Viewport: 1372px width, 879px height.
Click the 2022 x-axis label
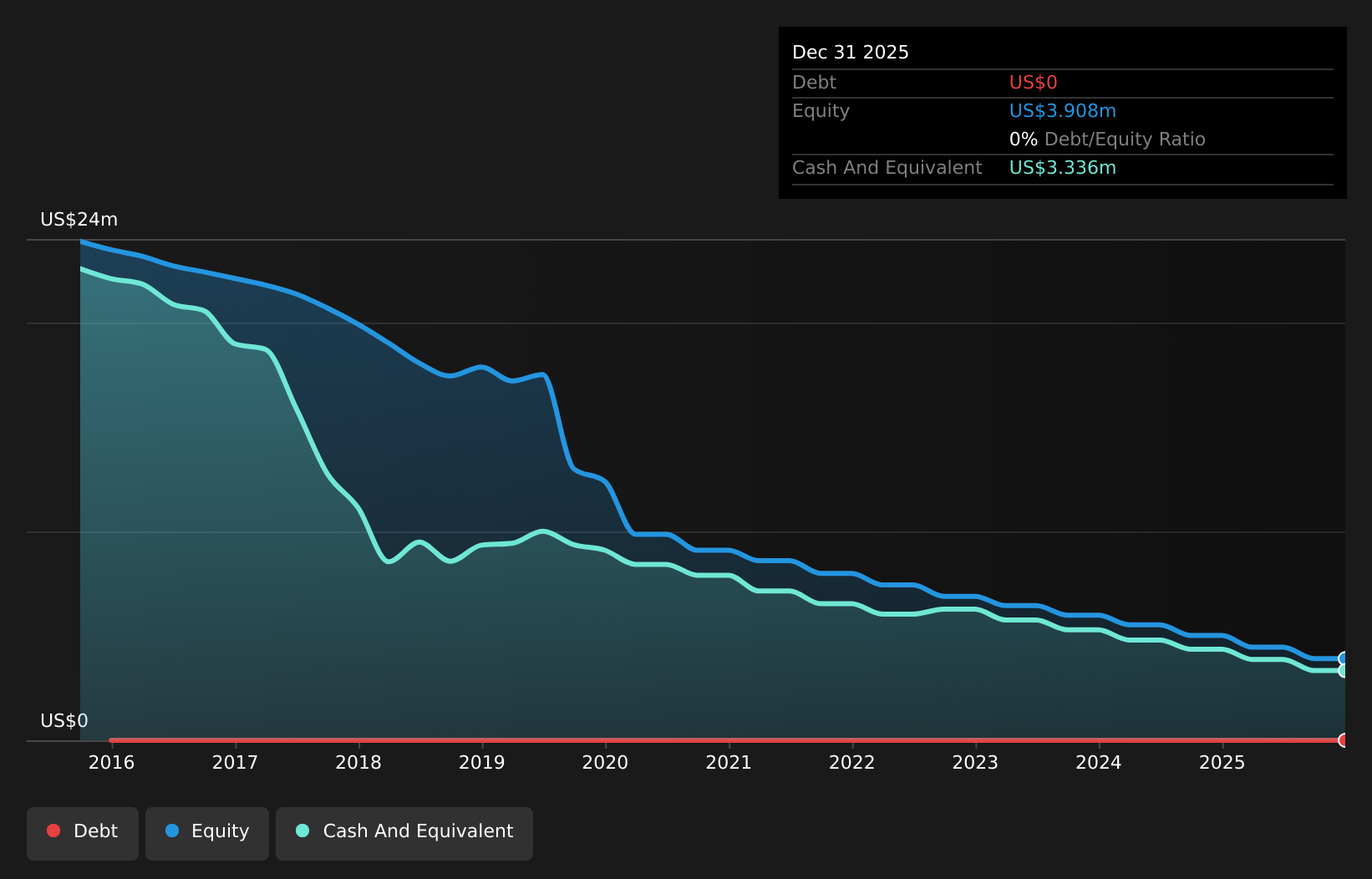pos(852,762)
